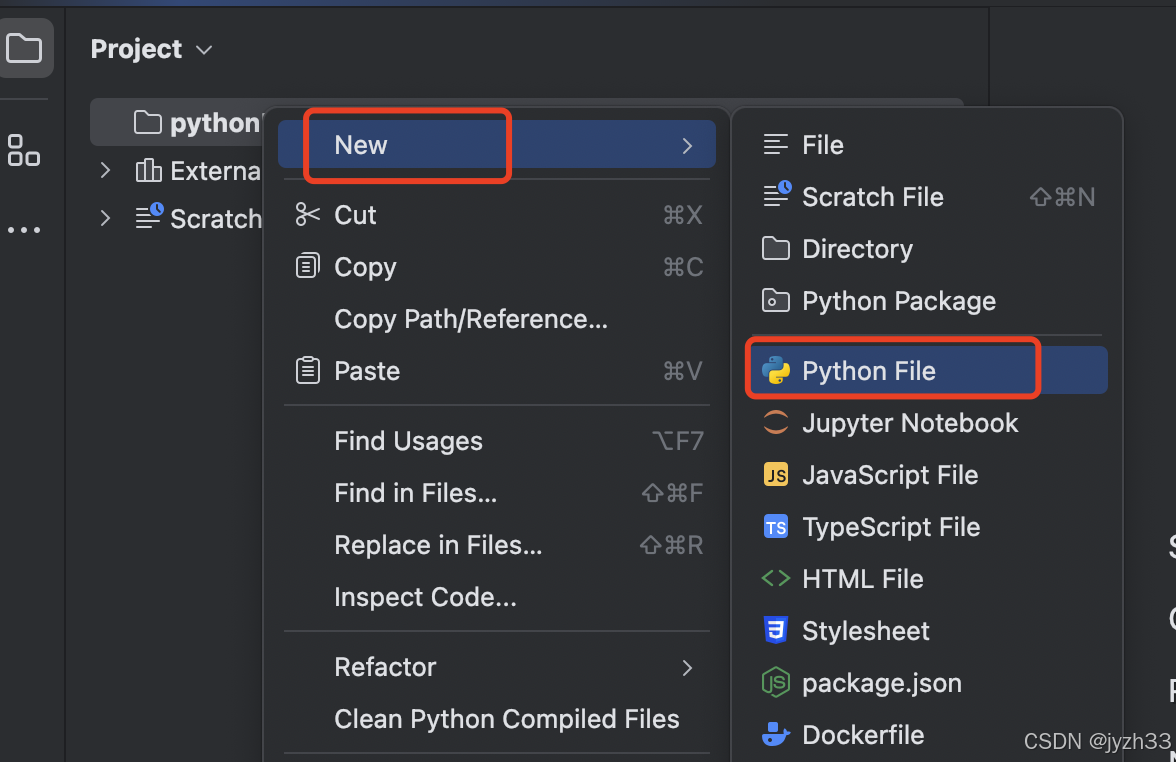Open the Structure tool window icon
This screenshot has width=1176, height=762.
point(23,150)
